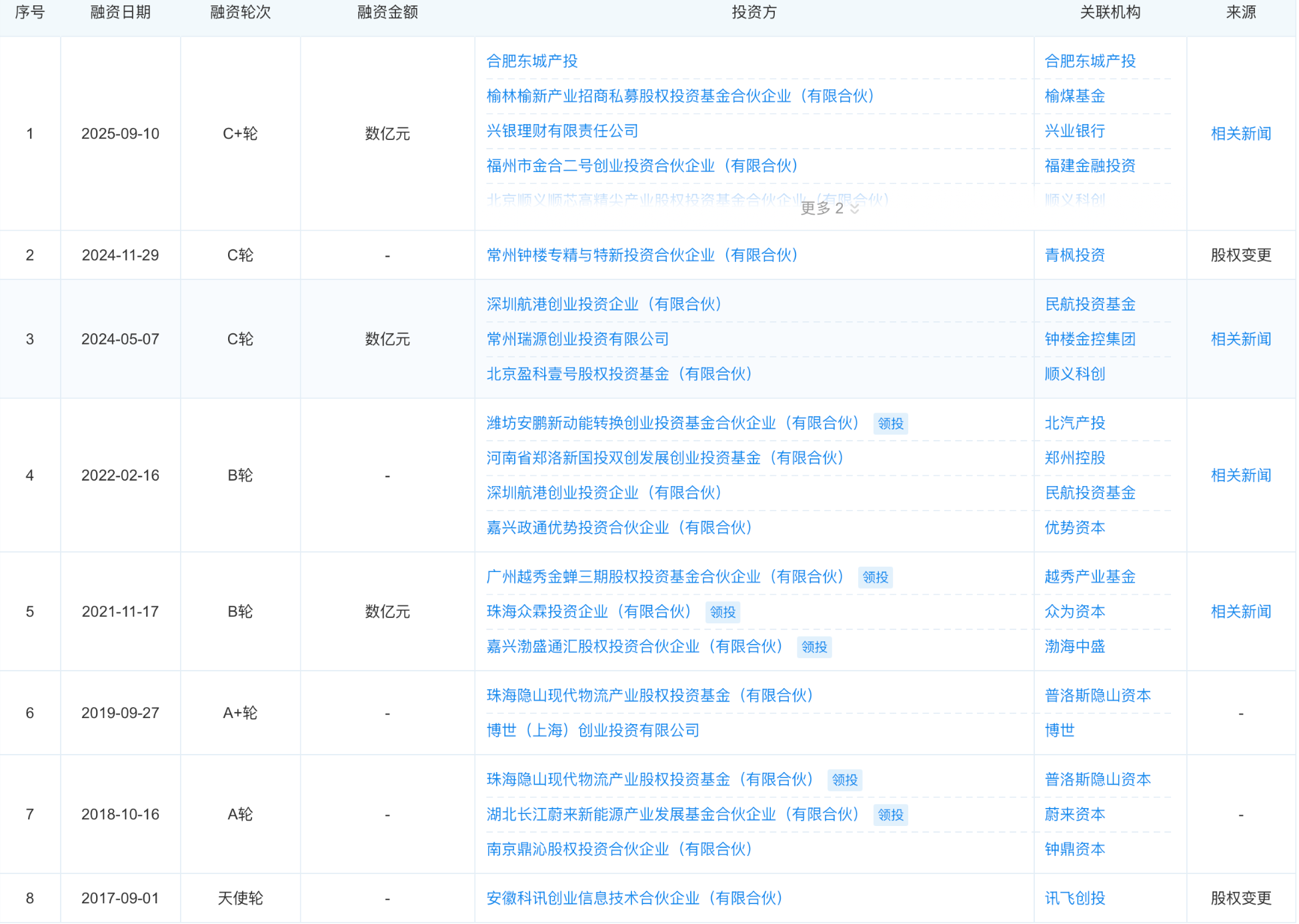Click 相关新闻 link for the 2025-09-10 financing
The width and height of the screenshot is (1299, 924).
pyautogui.click(x=1240, y=134)
